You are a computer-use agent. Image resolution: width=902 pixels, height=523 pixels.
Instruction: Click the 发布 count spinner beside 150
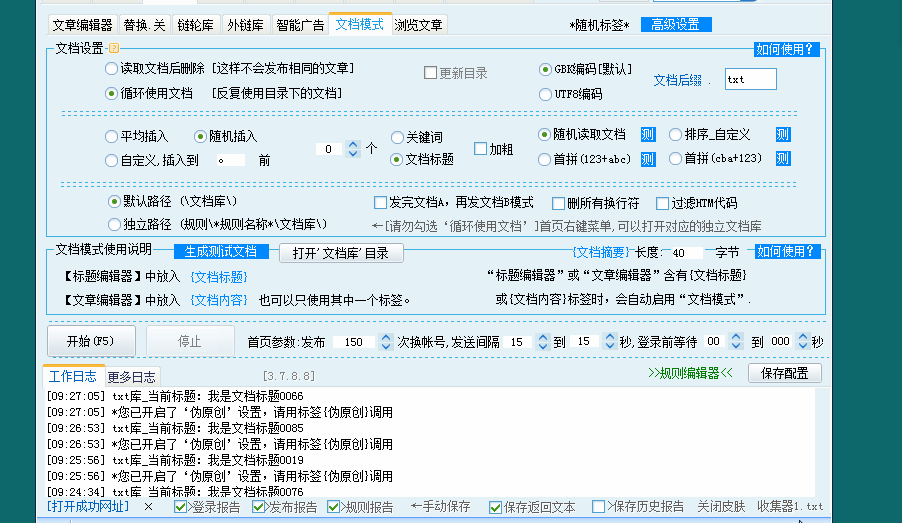384,342
